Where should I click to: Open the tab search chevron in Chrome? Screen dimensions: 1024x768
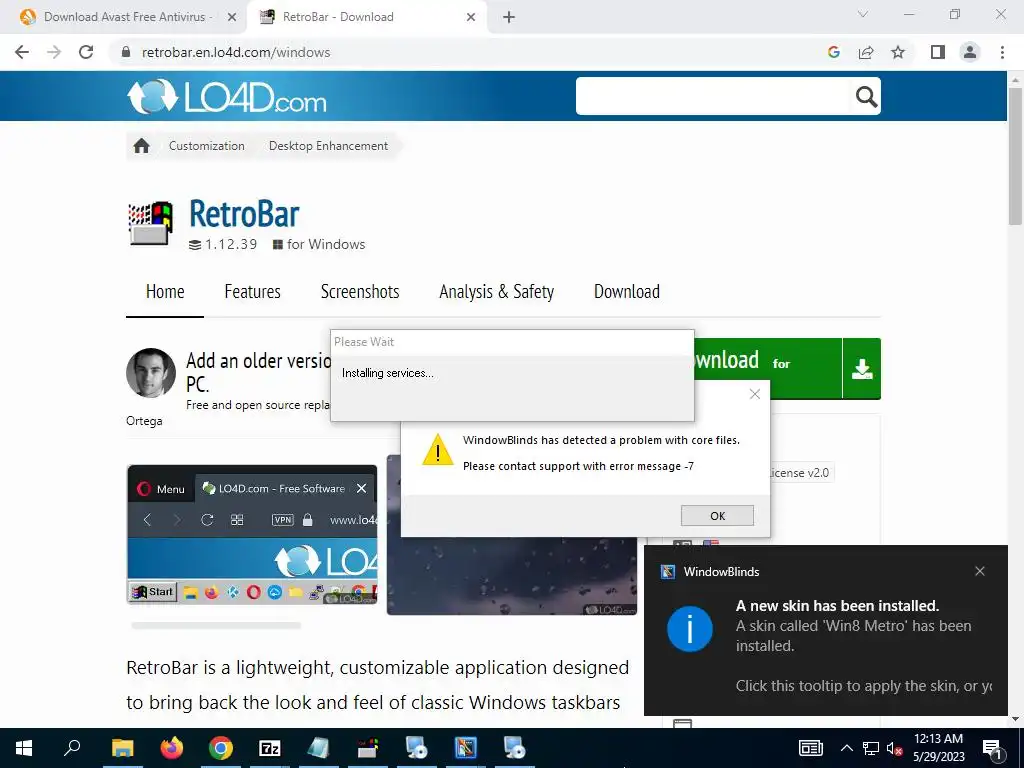point(863,14)
